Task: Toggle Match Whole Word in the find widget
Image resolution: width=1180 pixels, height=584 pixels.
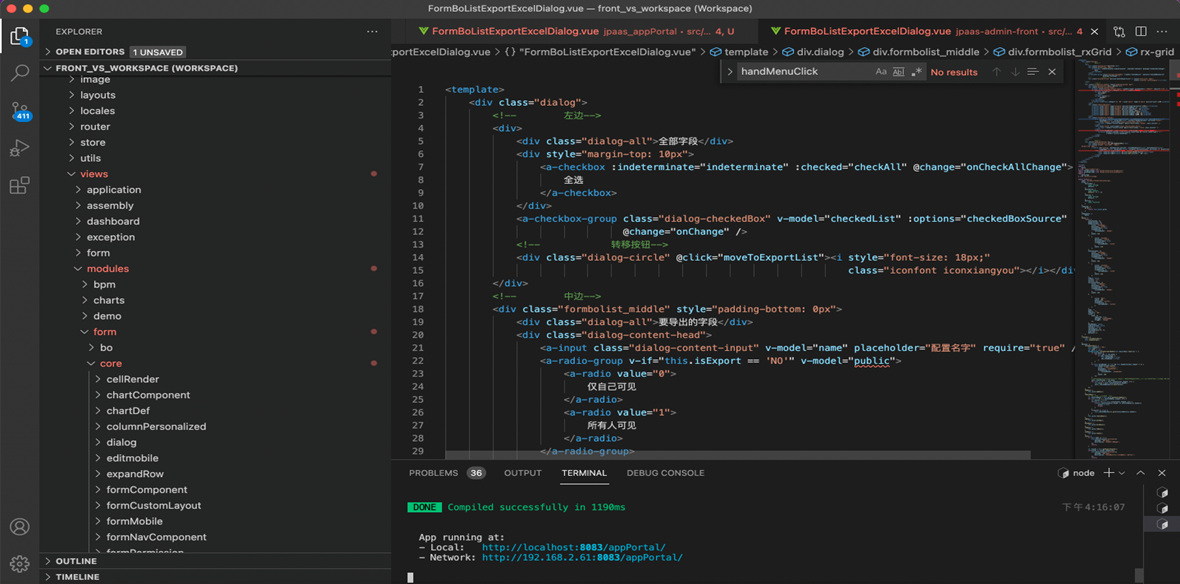Action: [898, 71]
